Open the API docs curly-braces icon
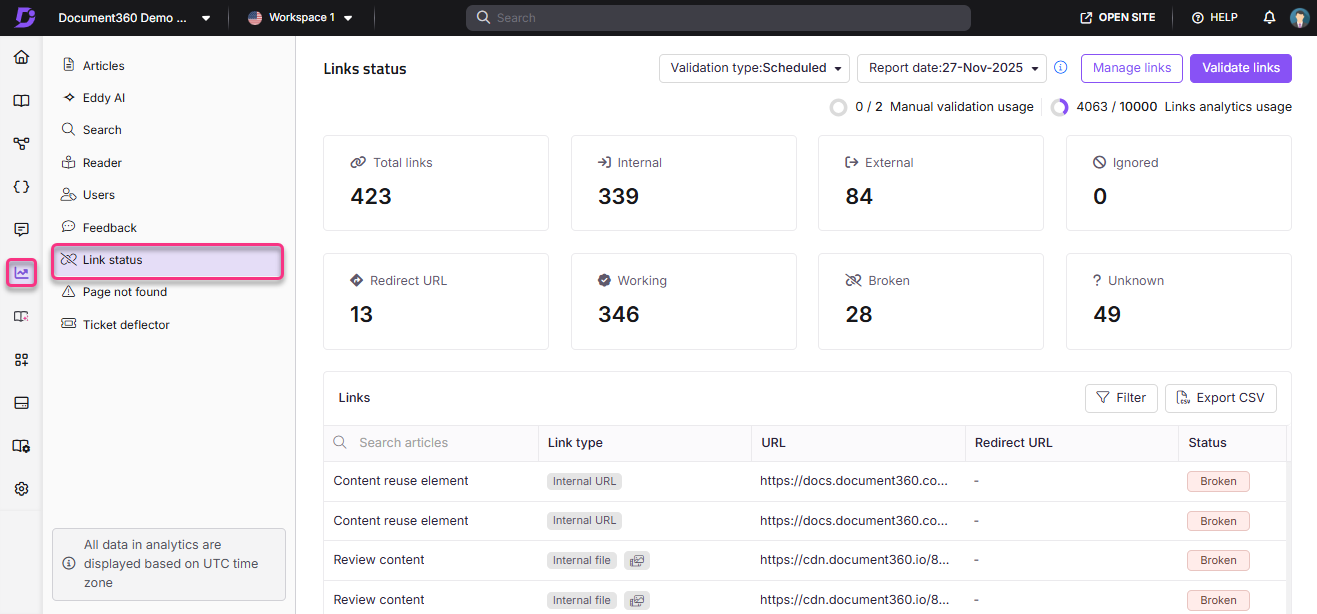The image size is (1317, 614). tap(21, 186)
